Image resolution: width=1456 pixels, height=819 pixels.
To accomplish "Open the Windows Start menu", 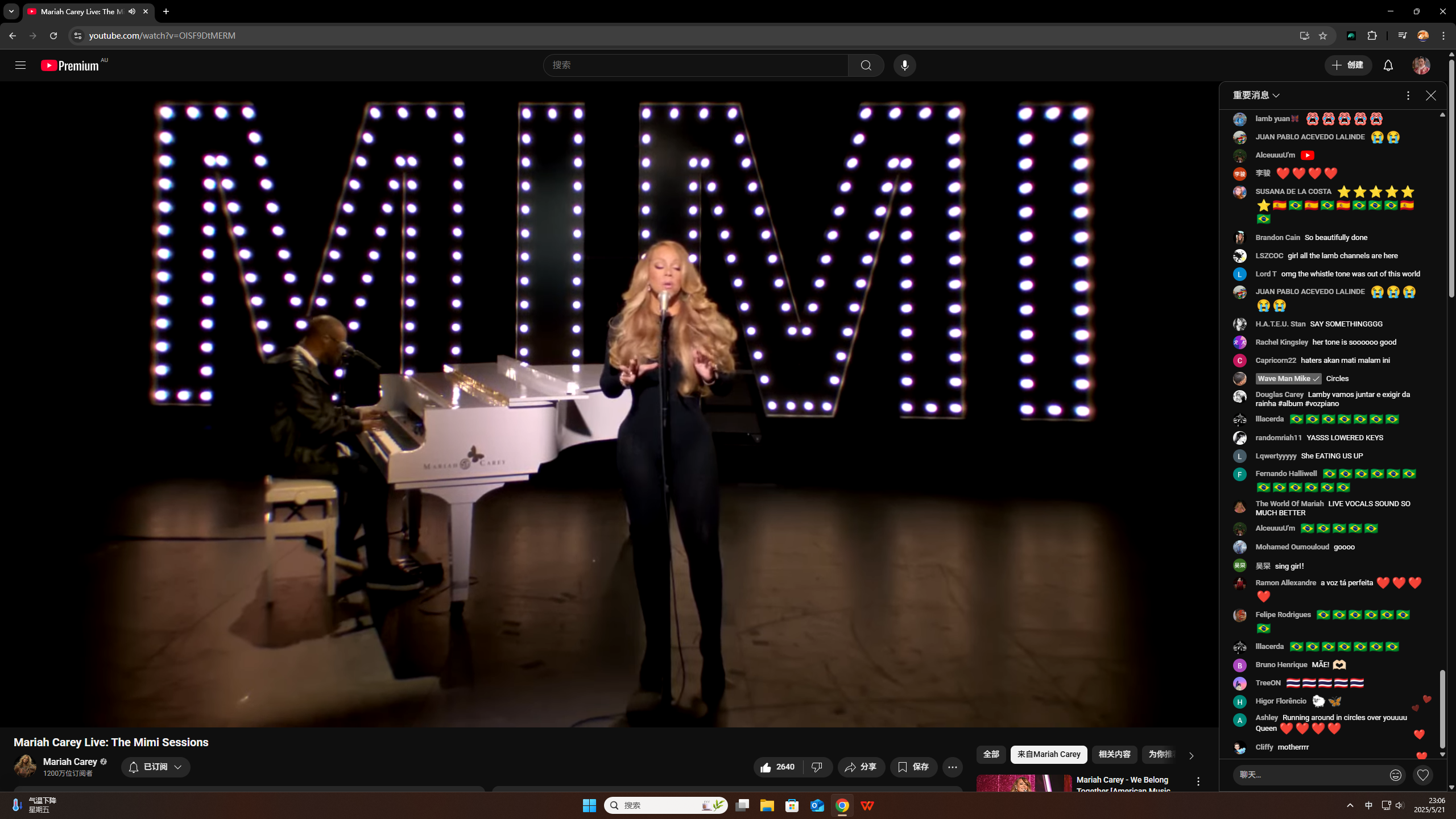I will [589, 805].
